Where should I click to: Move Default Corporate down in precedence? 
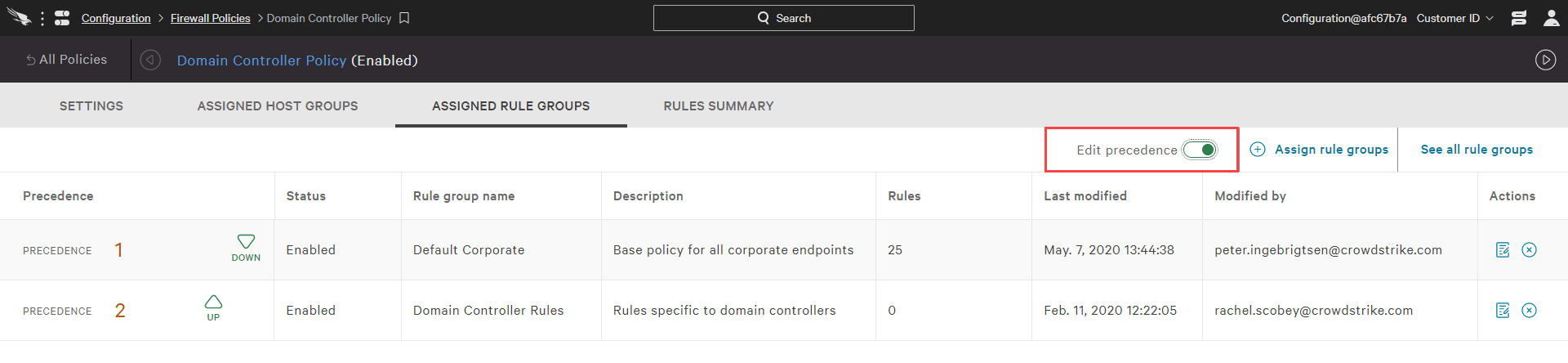[246, 248]
